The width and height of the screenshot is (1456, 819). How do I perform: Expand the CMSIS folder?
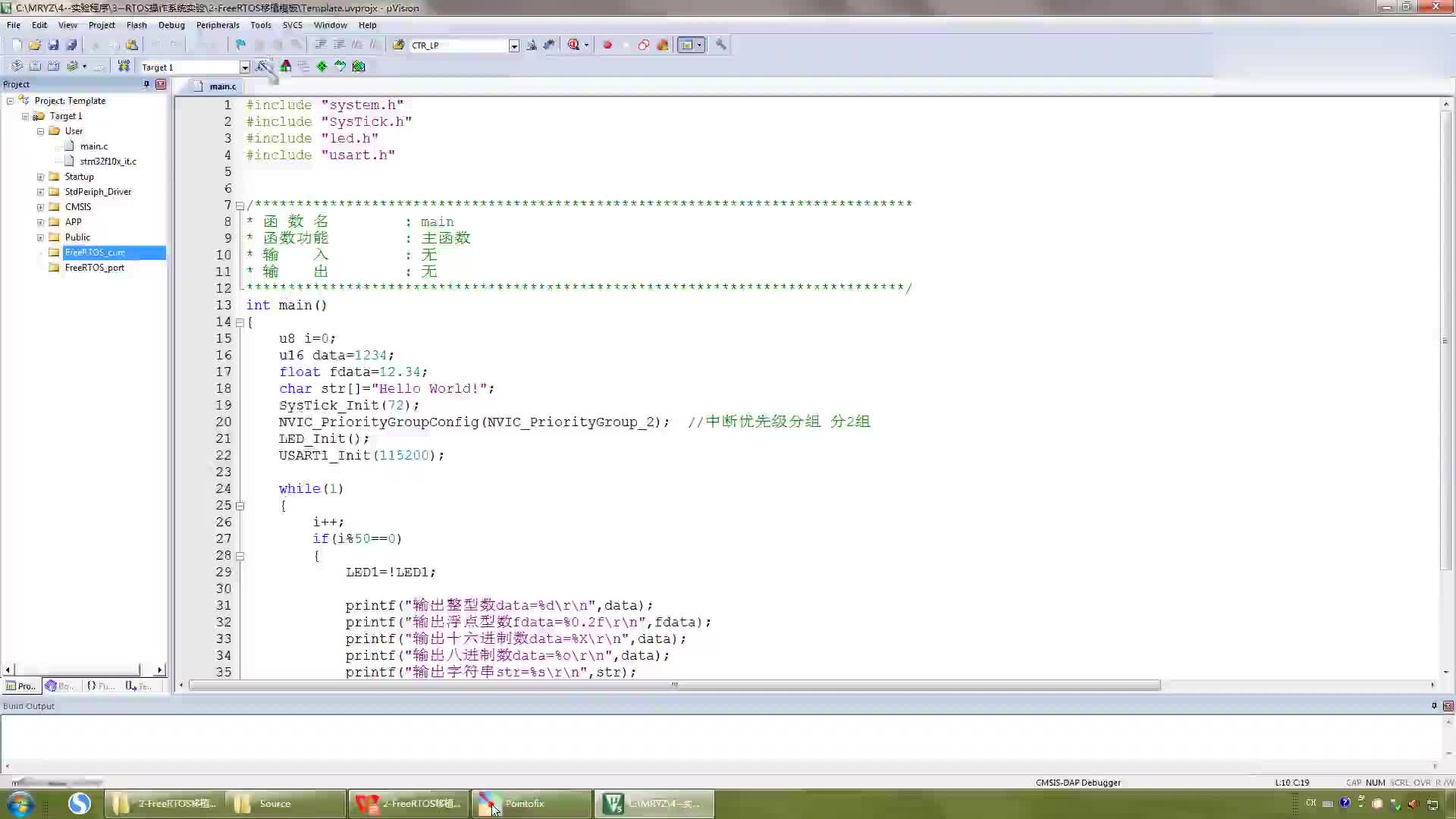[x=41, y=207]
